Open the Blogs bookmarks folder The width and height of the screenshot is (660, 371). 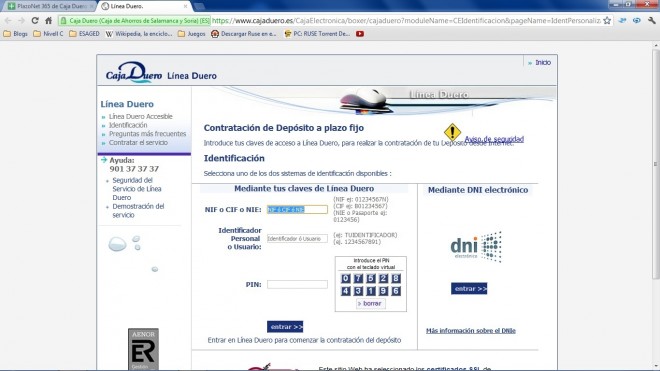coord(15,34)
